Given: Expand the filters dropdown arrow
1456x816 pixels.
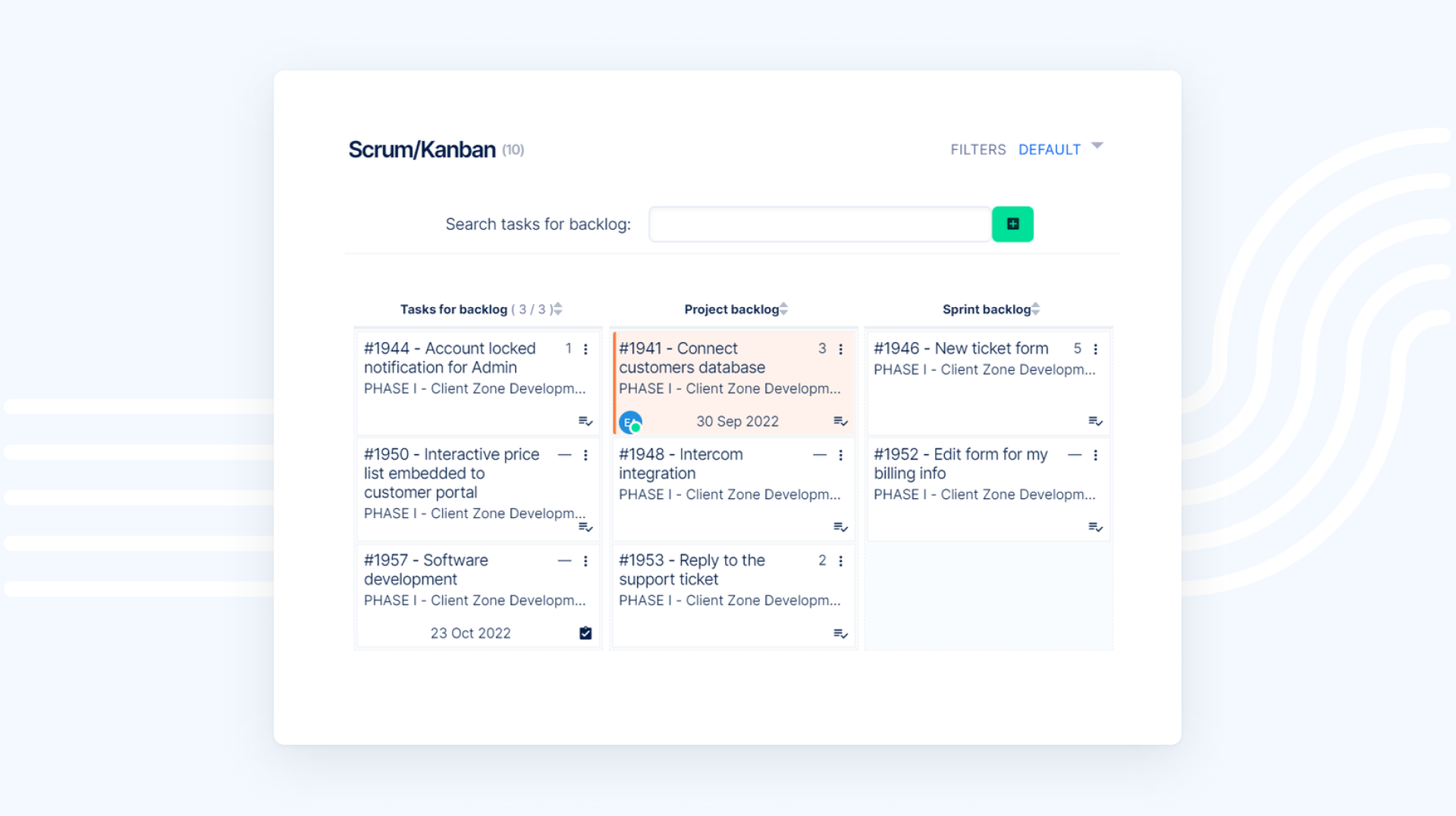Looking at the screenshot, I should point(1097,146).
